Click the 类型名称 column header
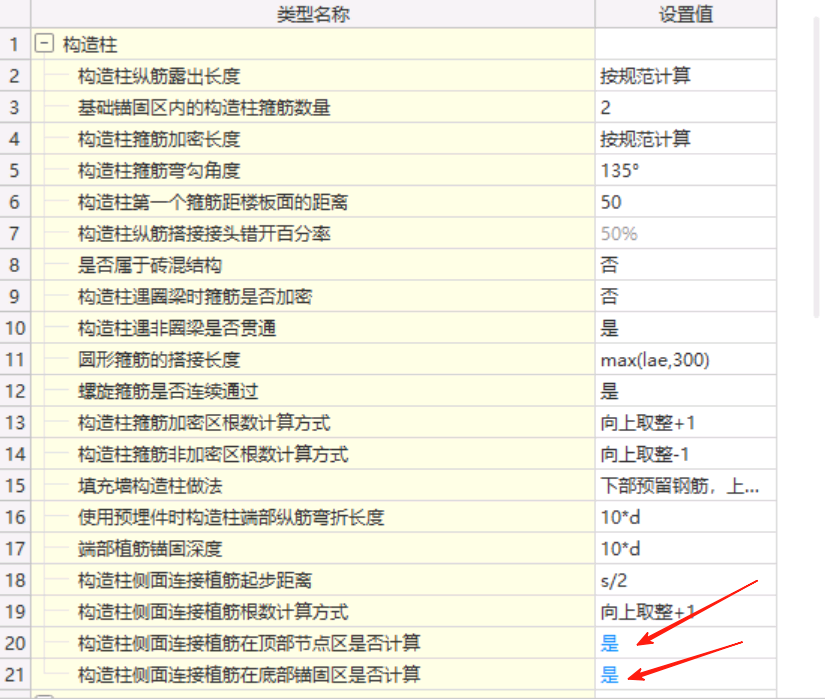Image resolution: width=825 pixels, height=699 pixels. click(x=313, y=14)
